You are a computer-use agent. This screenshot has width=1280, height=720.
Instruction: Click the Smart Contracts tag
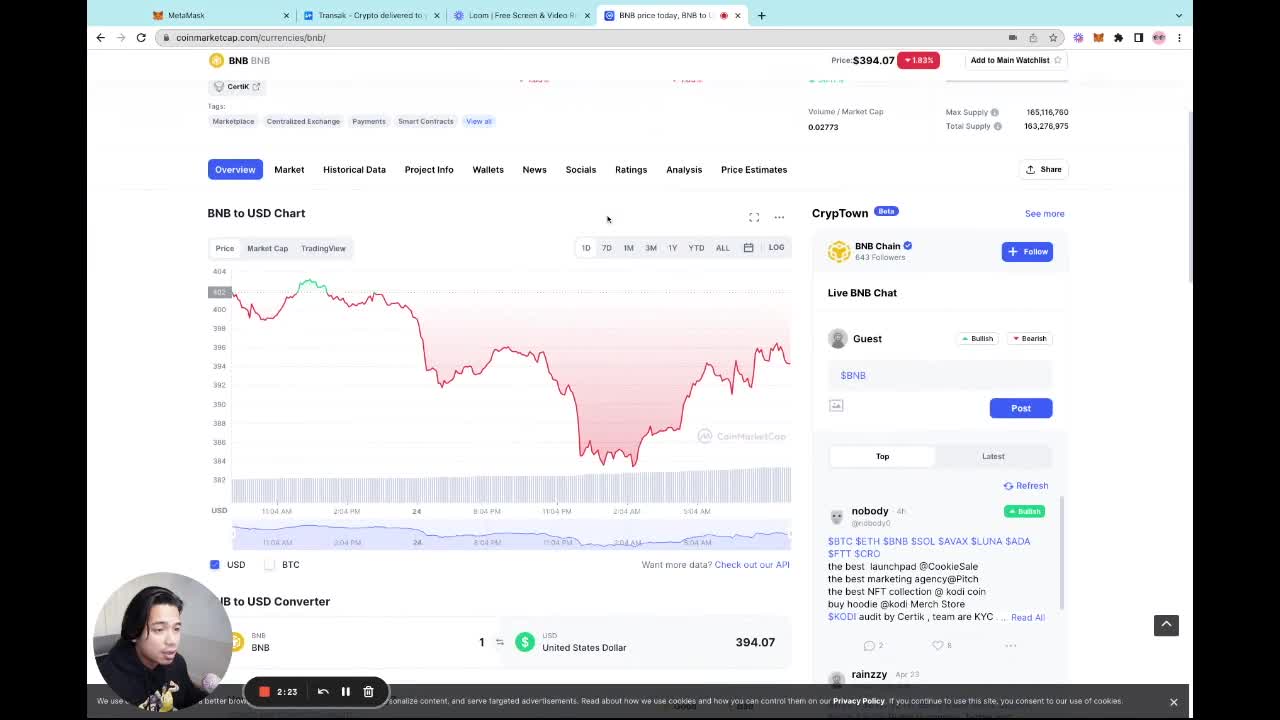[425, 121]
